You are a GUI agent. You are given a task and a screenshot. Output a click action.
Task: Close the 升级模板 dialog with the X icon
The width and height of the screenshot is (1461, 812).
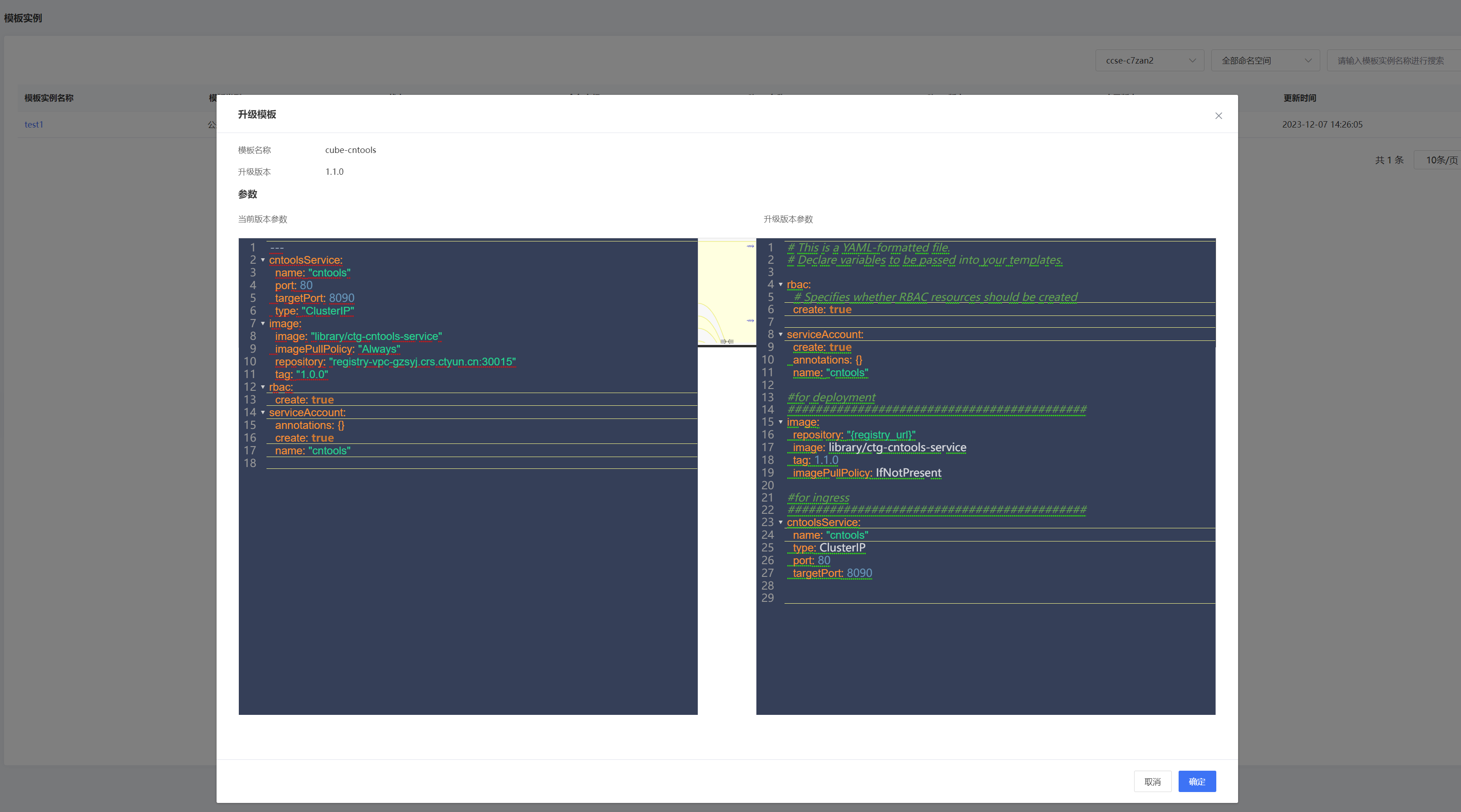tap(1218, 116)
